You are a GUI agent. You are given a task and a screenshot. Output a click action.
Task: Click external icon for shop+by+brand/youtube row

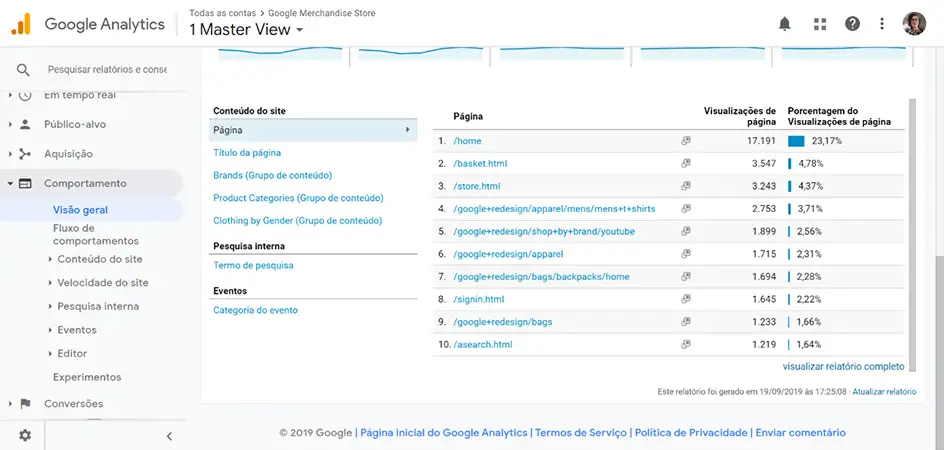coord(685,231)
